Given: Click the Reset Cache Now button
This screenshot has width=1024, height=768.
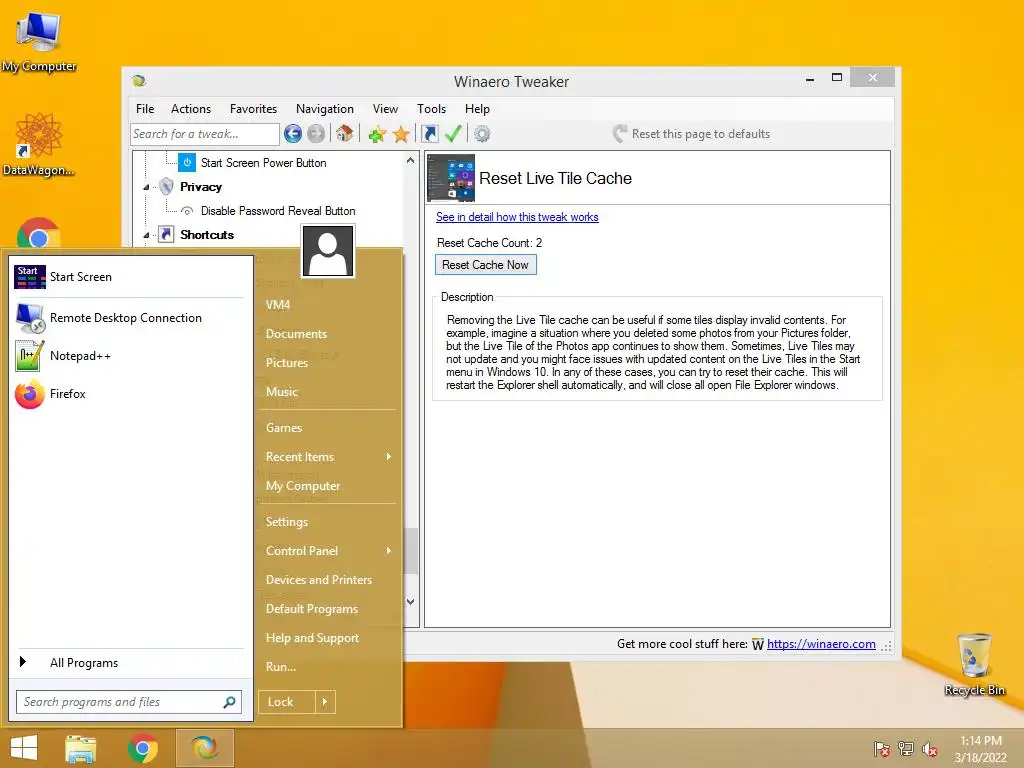Looking at the screenshot, I should [485, 264].
